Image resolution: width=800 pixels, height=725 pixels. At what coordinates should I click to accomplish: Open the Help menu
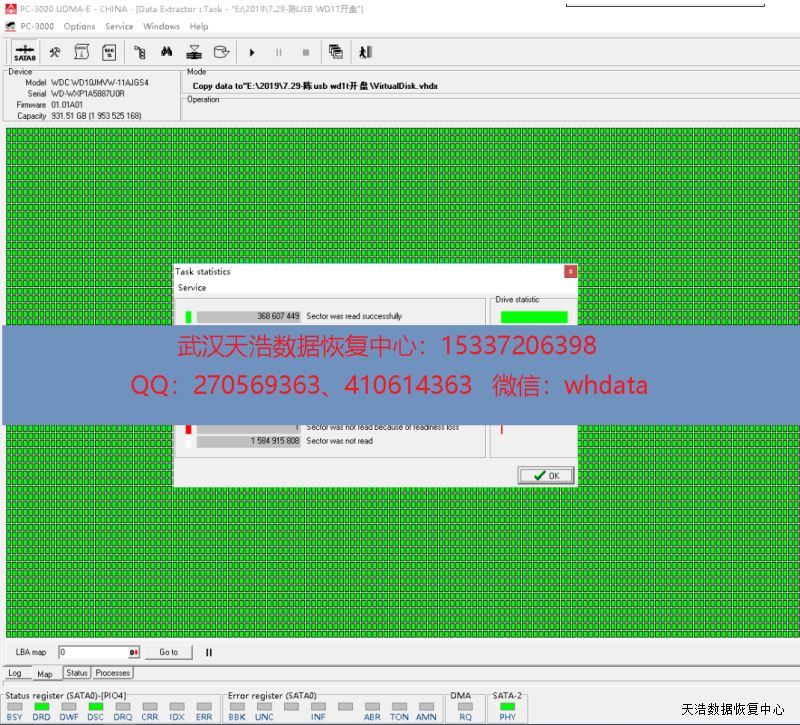coord(199,26)
